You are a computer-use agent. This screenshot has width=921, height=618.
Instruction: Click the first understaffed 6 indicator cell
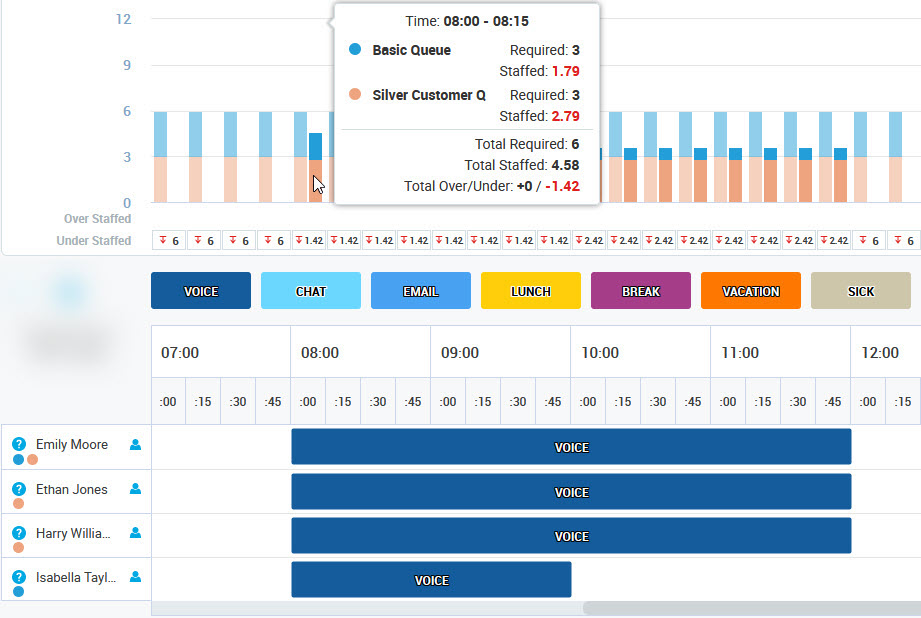point(168,241)
